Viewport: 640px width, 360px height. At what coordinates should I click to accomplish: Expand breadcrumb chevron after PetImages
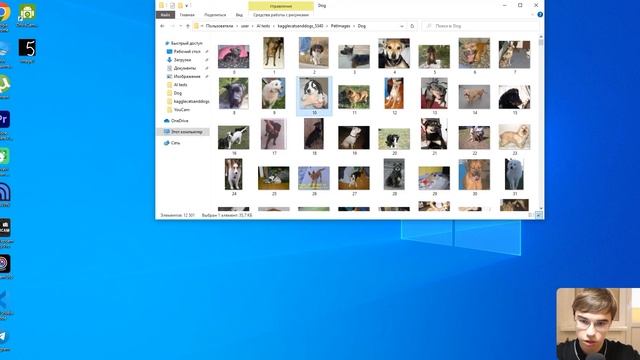click(x=354, y=26)
